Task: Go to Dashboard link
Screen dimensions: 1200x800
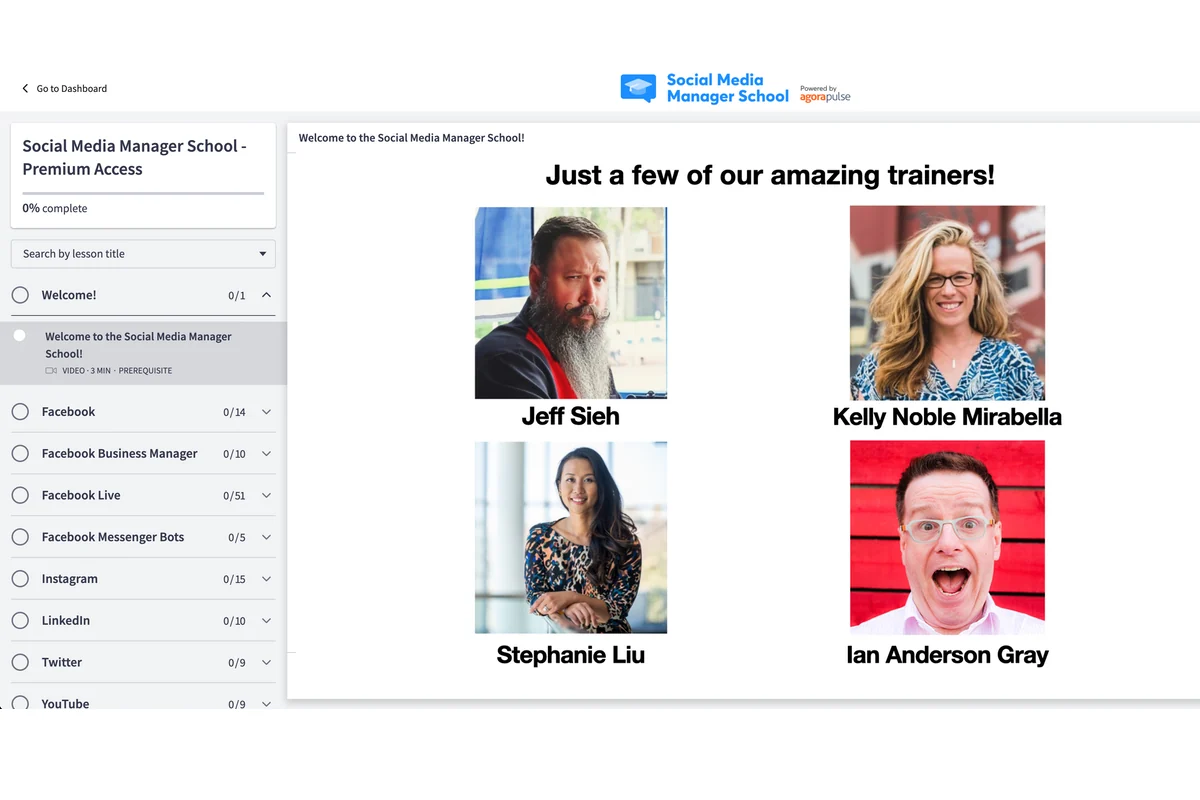Action: [x=71, y=89]
